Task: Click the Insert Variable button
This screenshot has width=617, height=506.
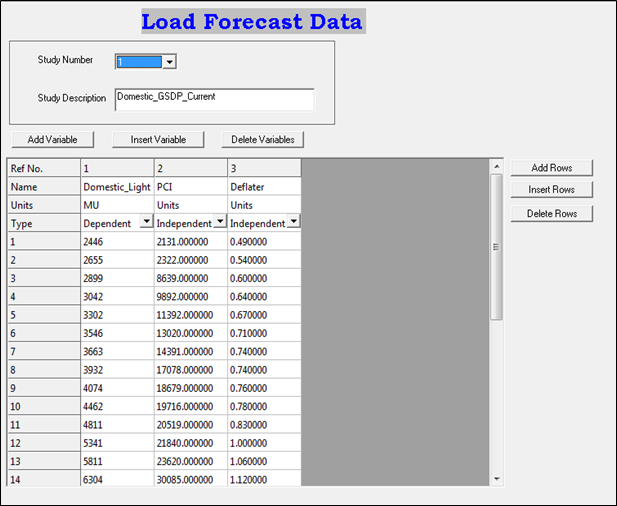Action: click(x=158, y=140)
